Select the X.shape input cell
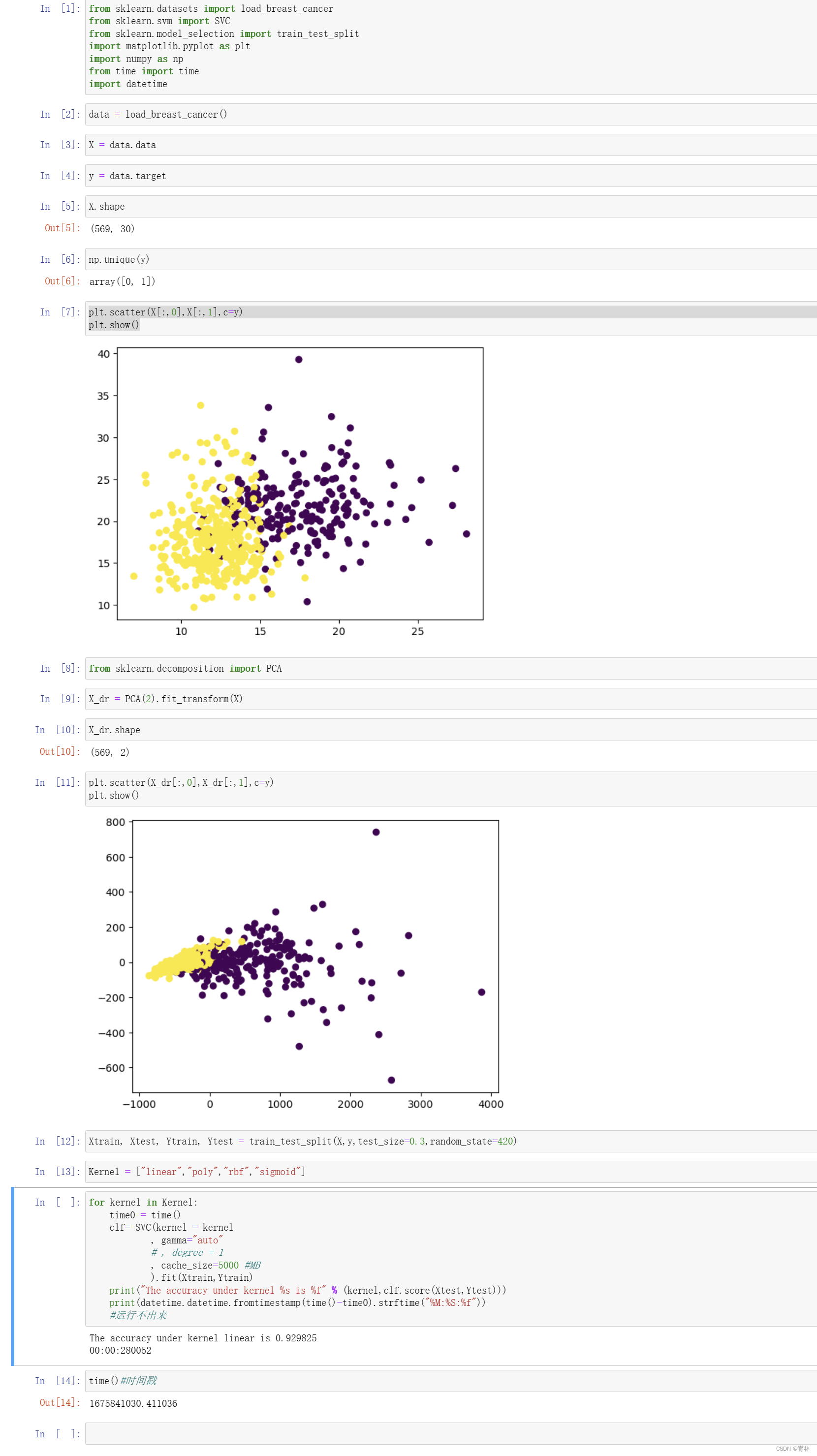The image size is (817, 1456). 451,206
